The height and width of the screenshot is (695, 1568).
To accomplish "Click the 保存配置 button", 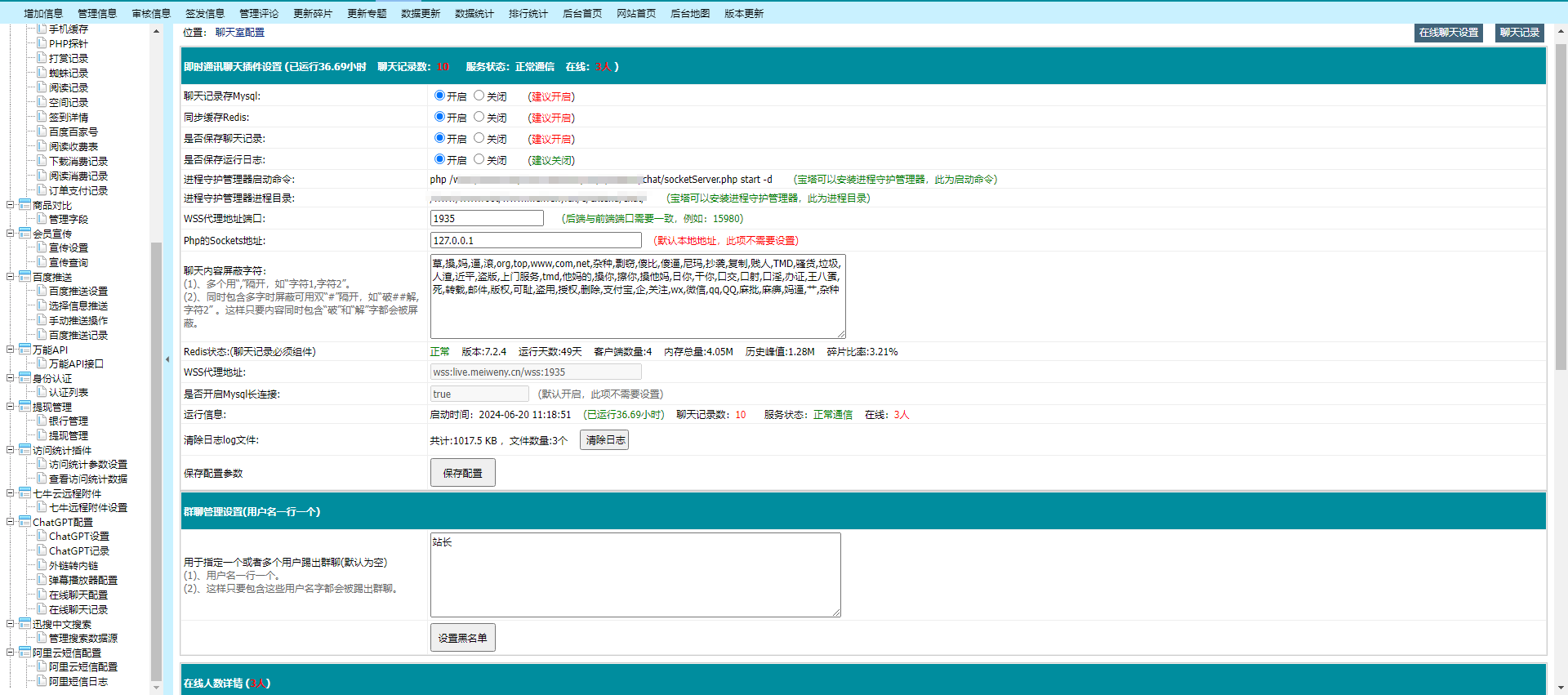I will 462,473.
